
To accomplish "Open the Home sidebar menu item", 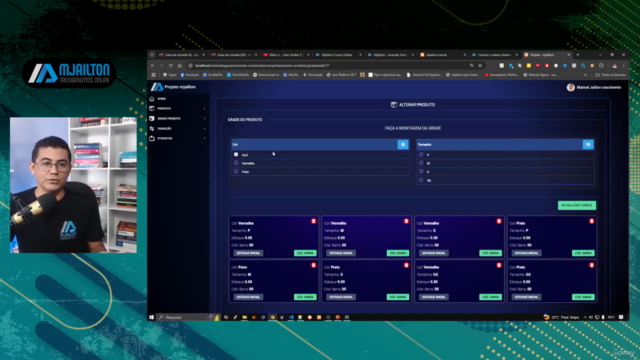I will tap(178, 99).
